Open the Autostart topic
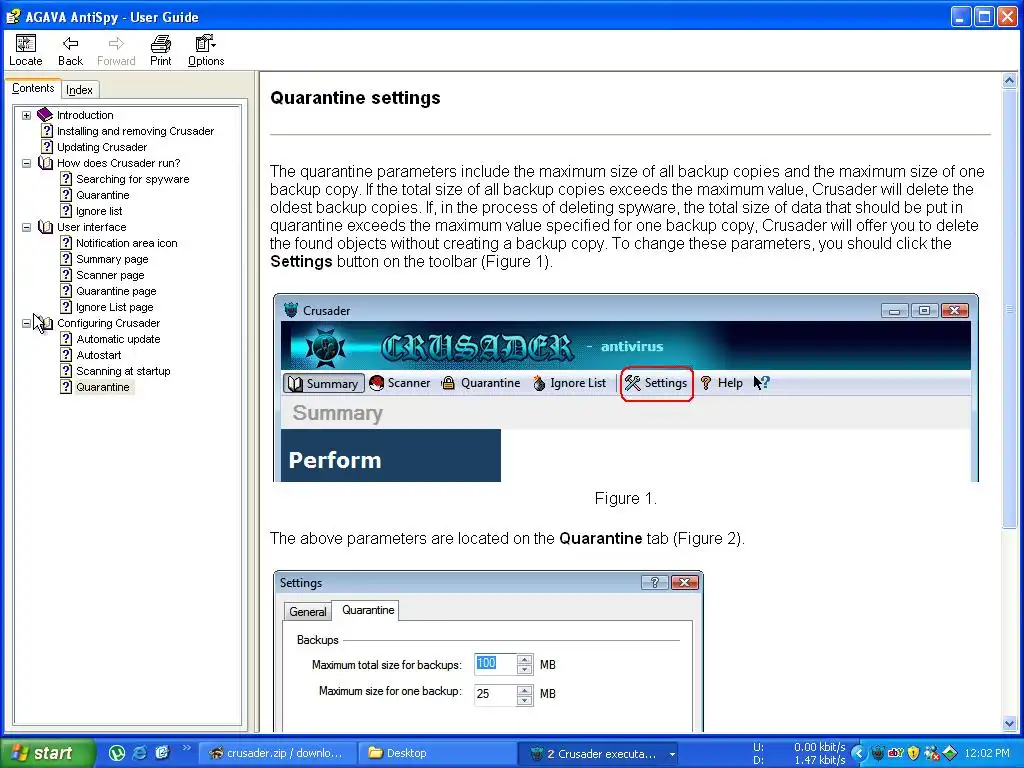This screenshot has height=768, width=1024. click(x=99, y=355)
